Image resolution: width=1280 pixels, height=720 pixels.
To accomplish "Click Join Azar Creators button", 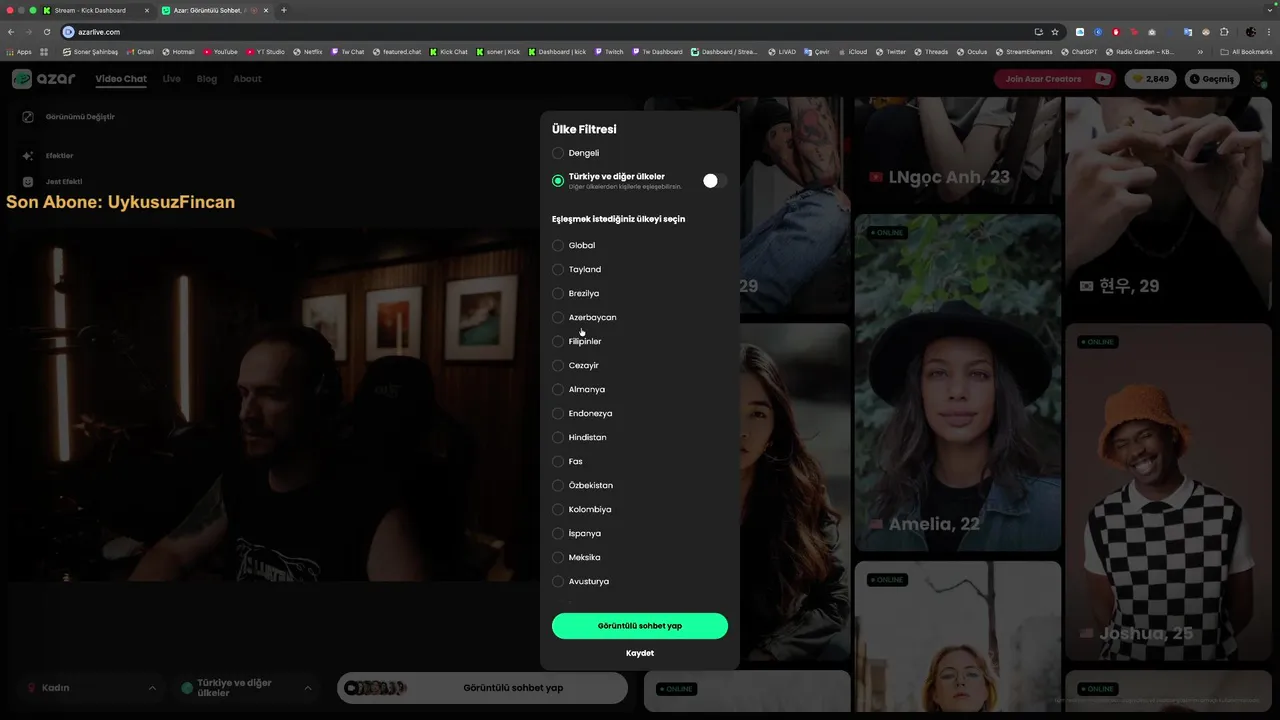I will point(1054,79).
